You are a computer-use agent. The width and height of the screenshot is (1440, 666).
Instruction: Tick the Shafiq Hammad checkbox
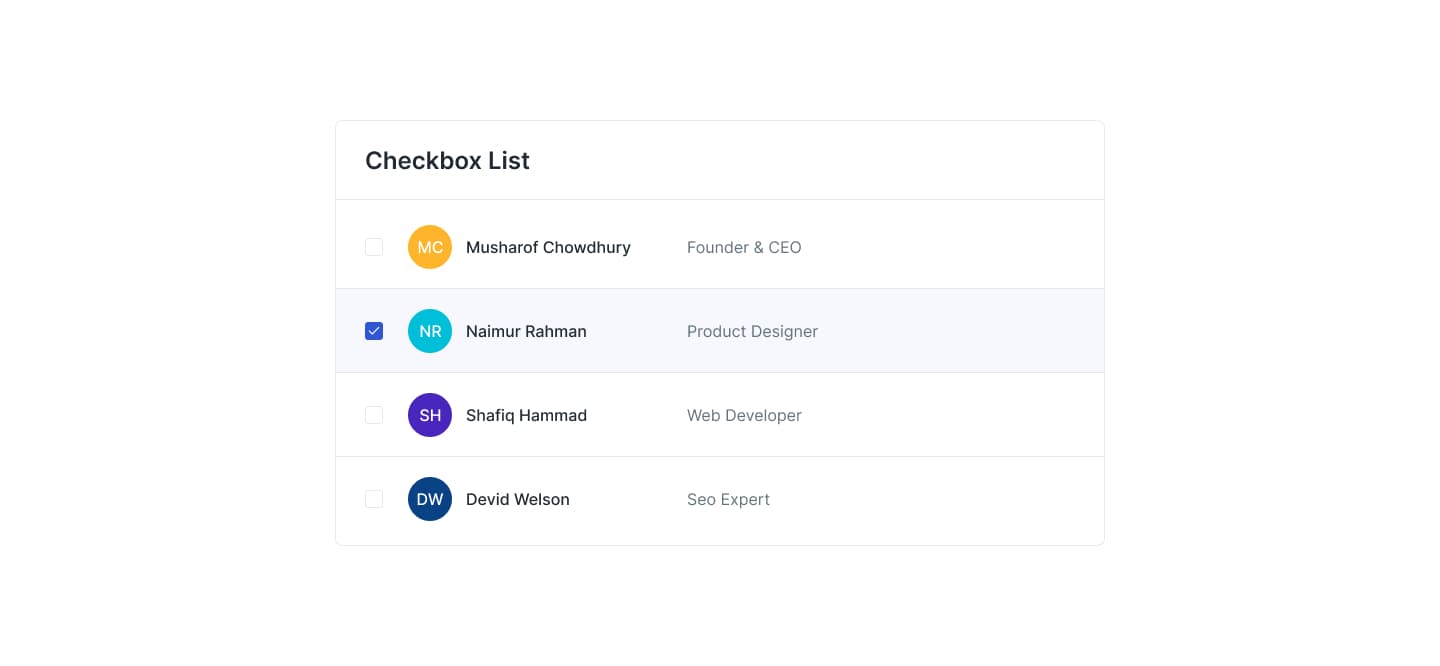pos(374,415)
